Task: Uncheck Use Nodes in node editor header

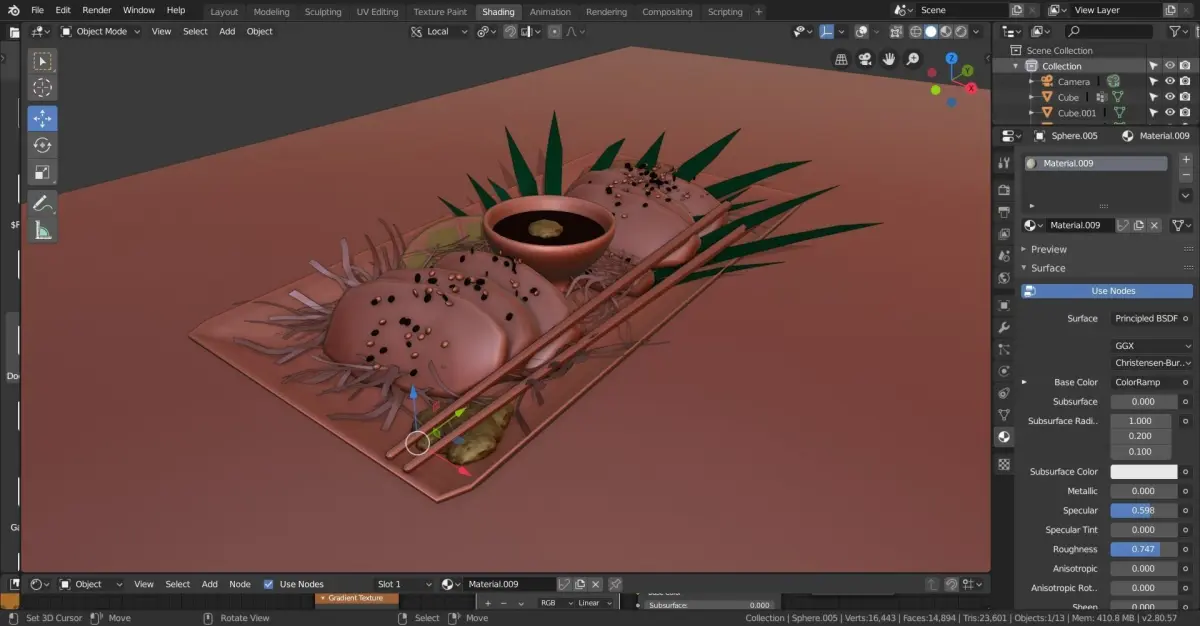Action: click(x=268, y=584)
